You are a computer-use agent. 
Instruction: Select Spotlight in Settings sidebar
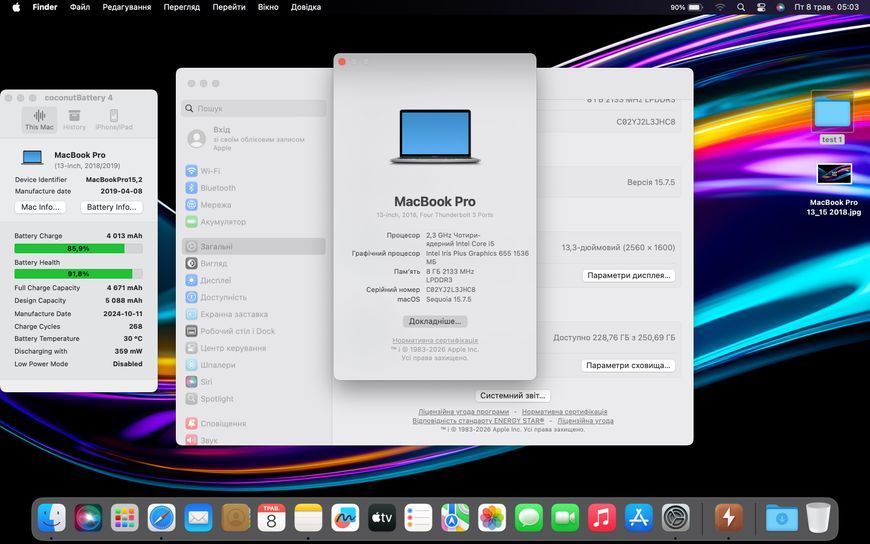tap(254, 399)
